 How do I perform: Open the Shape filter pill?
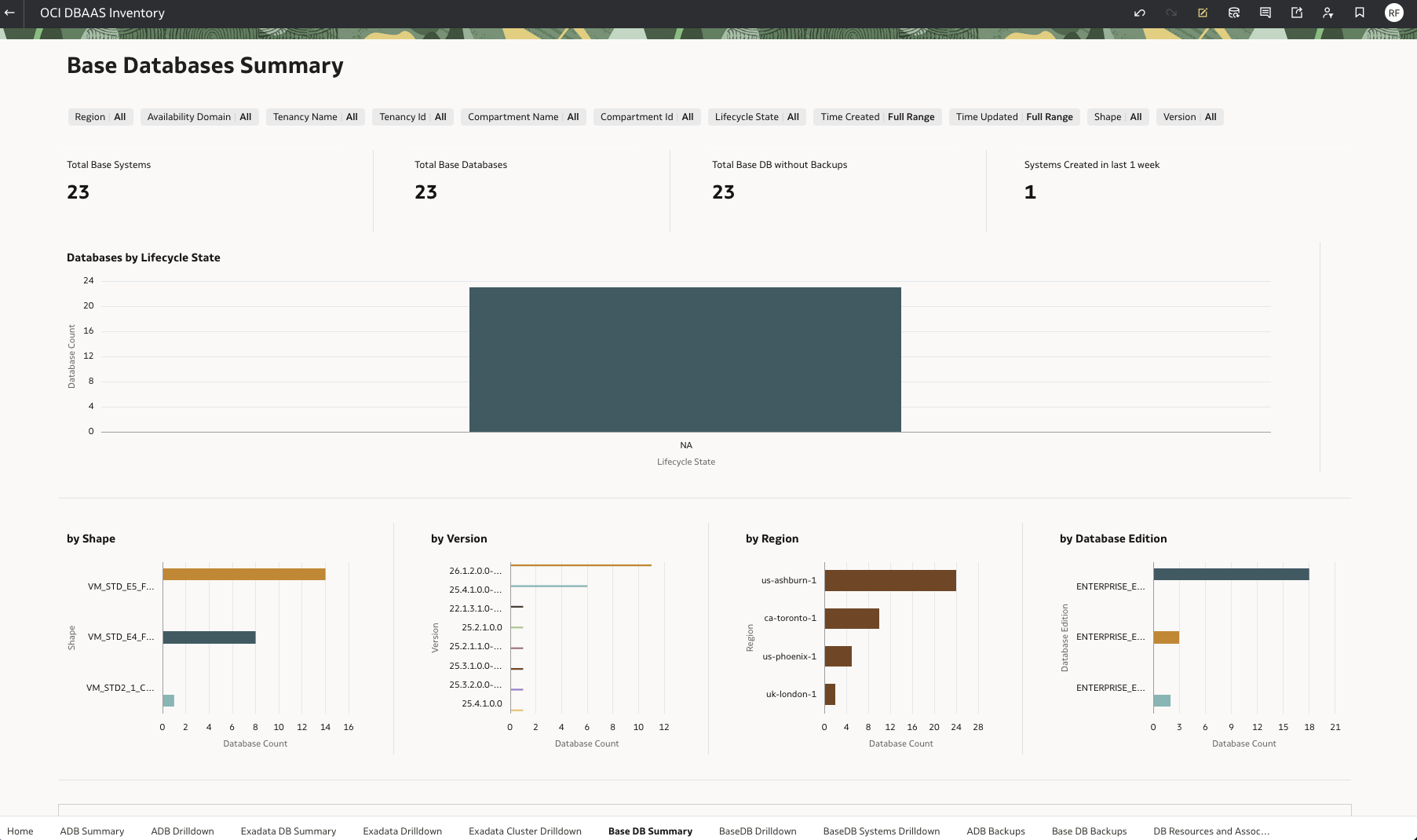(x=1116, y=116)
